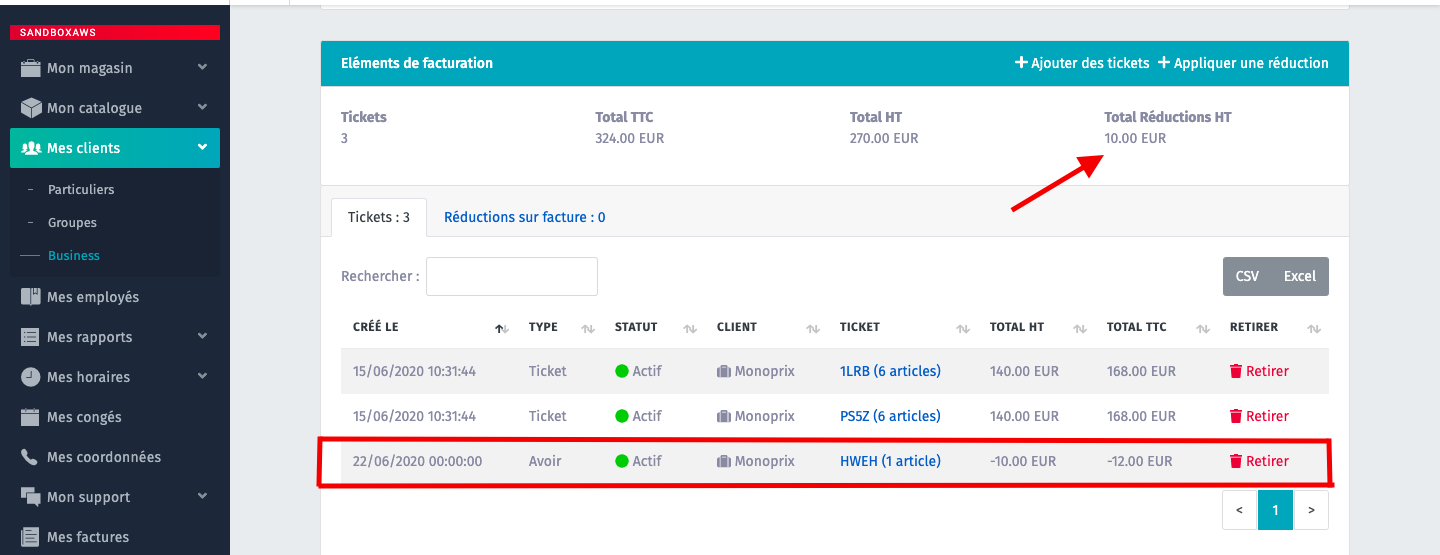This screenshot has height=555, width=1440.
Task: Click the box icon beside Mon catalogue
Action: [30, 108]
